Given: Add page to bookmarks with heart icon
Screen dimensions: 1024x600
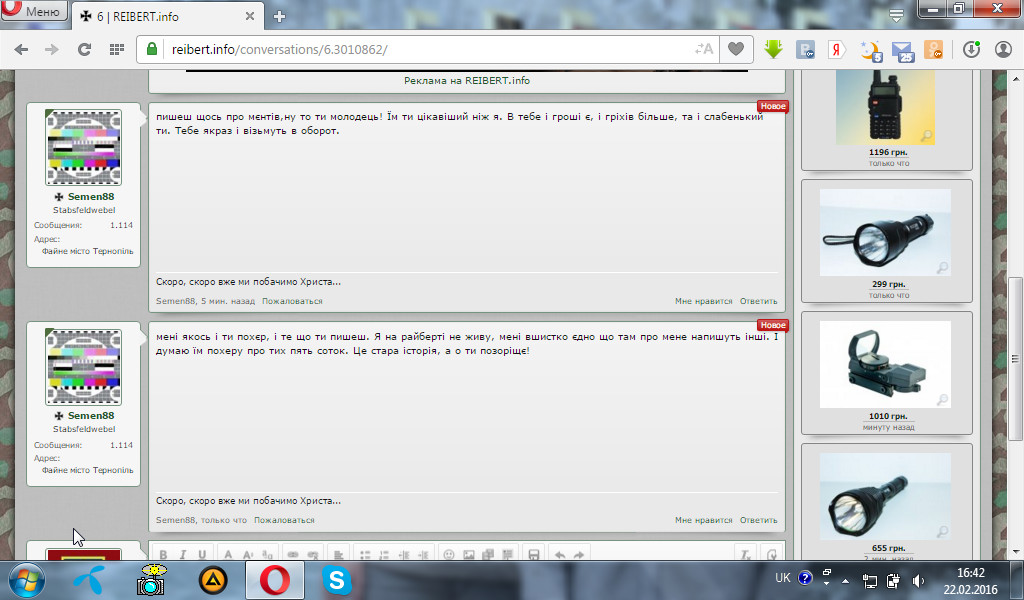Looking at the screenshot, I should point(736,49).
